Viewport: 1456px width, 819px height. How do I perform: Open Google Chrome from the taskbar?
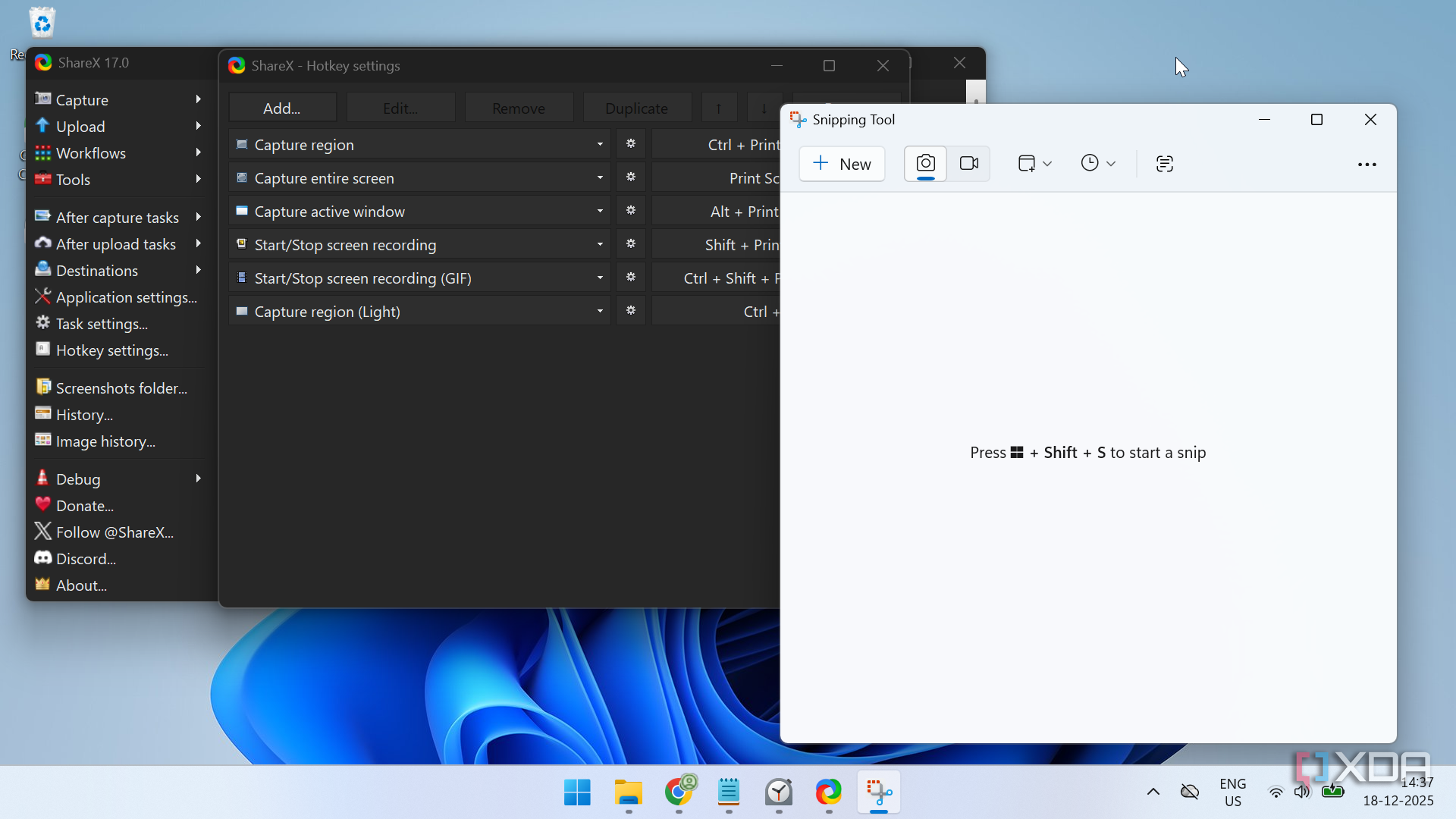(679, 792)
